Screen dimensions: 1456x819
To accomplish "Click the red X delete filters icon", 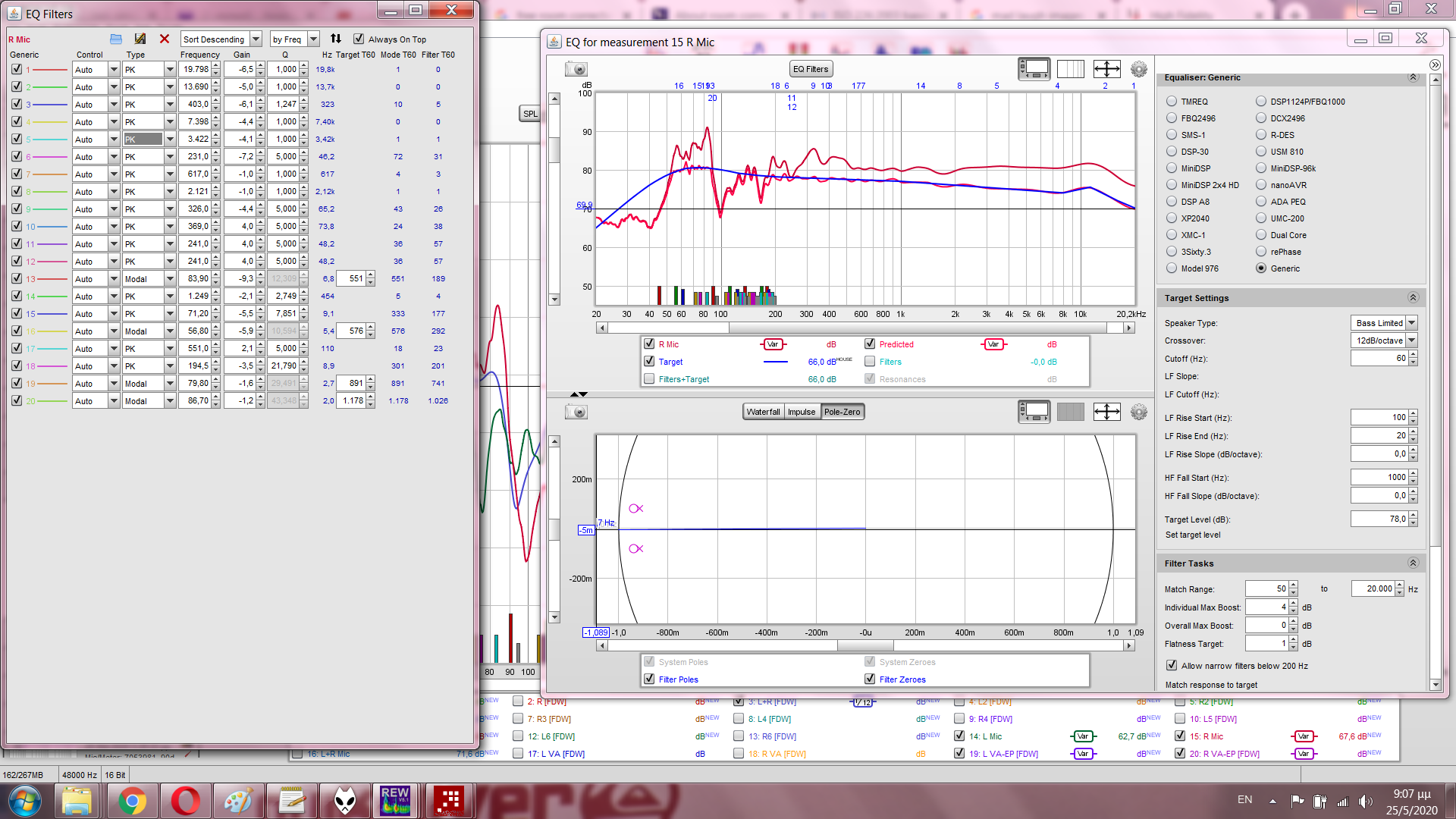I will click(x=165, y=39).
